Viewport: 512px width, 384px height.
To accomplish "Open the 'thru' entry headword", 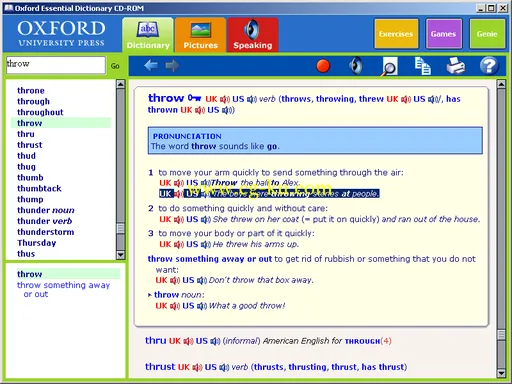I will (x=156, y=341).
